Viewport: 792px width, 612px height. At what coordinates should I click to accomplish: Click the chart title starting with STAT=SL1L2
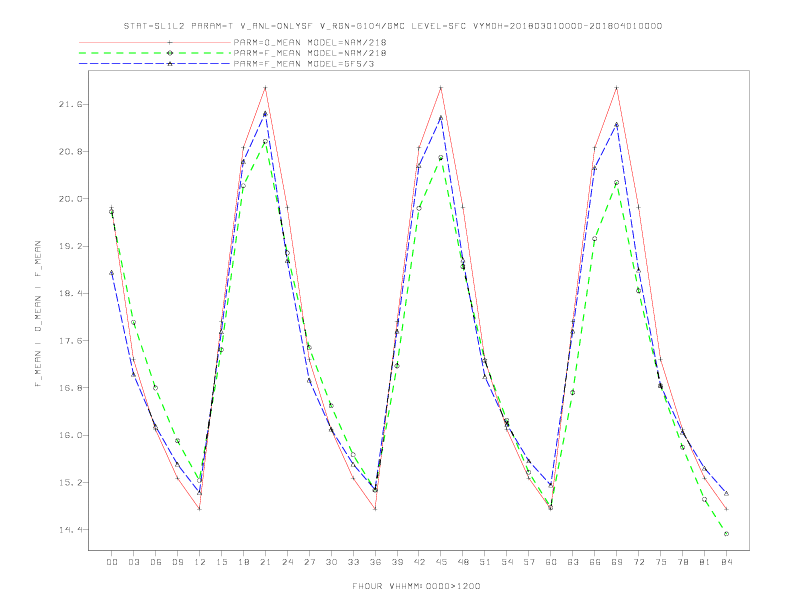(x=392, y=26)
